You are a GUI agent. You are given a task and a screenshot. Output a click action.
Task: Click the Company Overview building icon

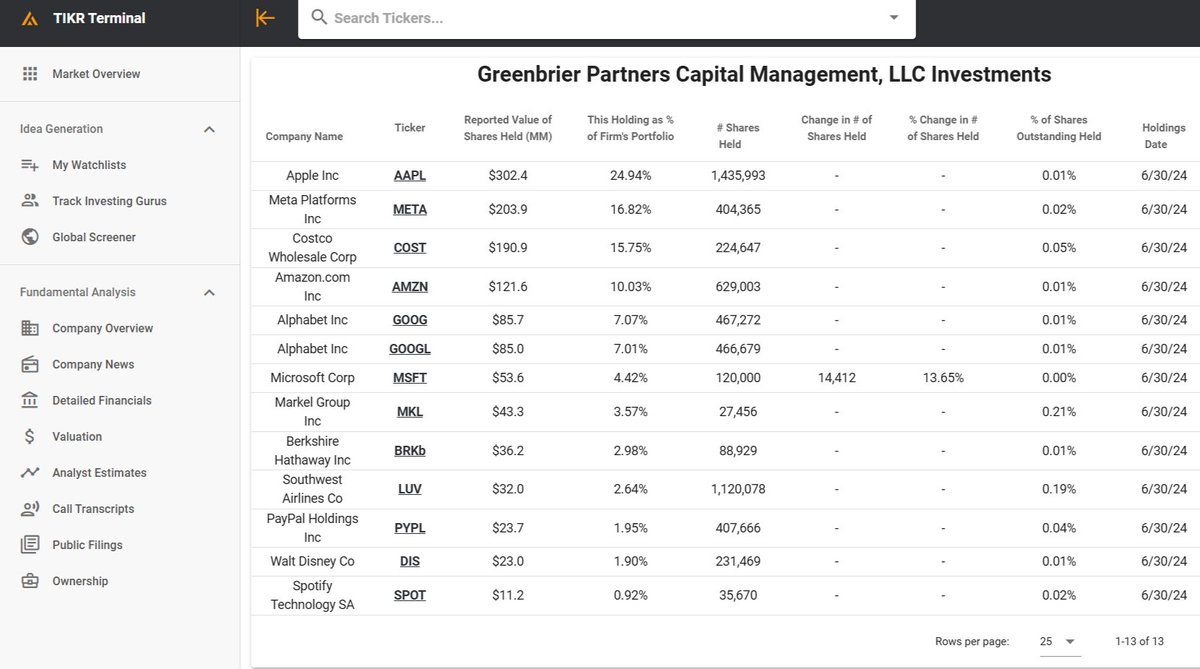click(x=30, y=328)
